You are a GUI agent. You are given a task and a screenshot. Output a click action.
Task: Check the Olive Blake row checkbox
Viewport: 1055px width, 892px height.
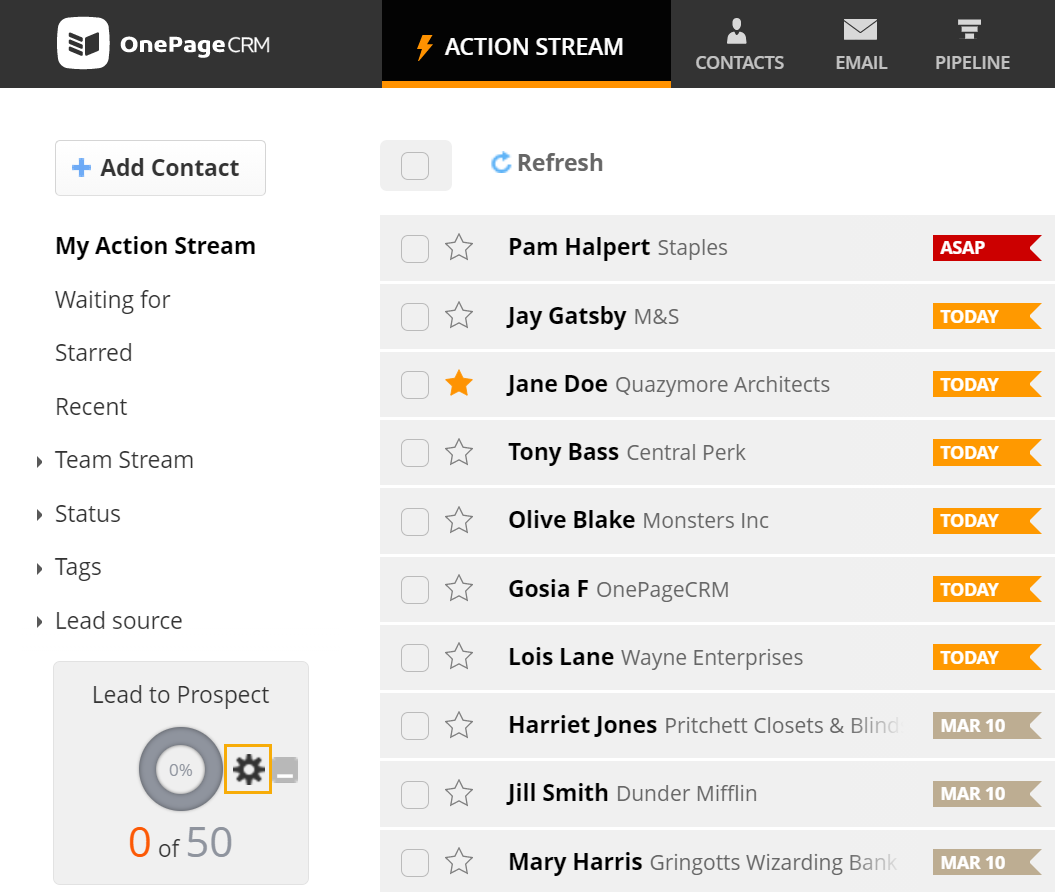click(415, 521)
